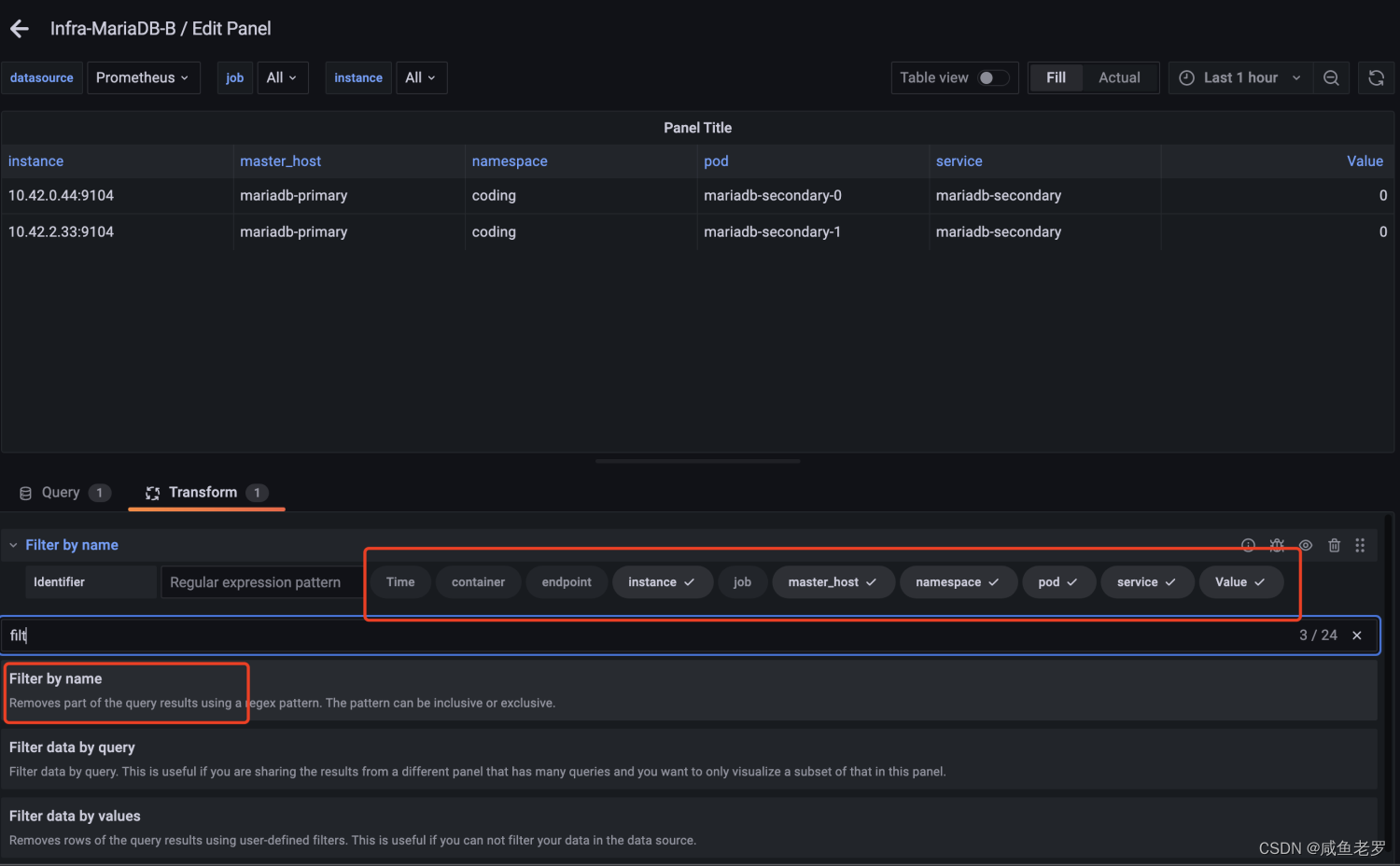Screen dimensions: 1400x866
Task: Collapse the Filter by name section chevron
Action: (x=13, y=545)
